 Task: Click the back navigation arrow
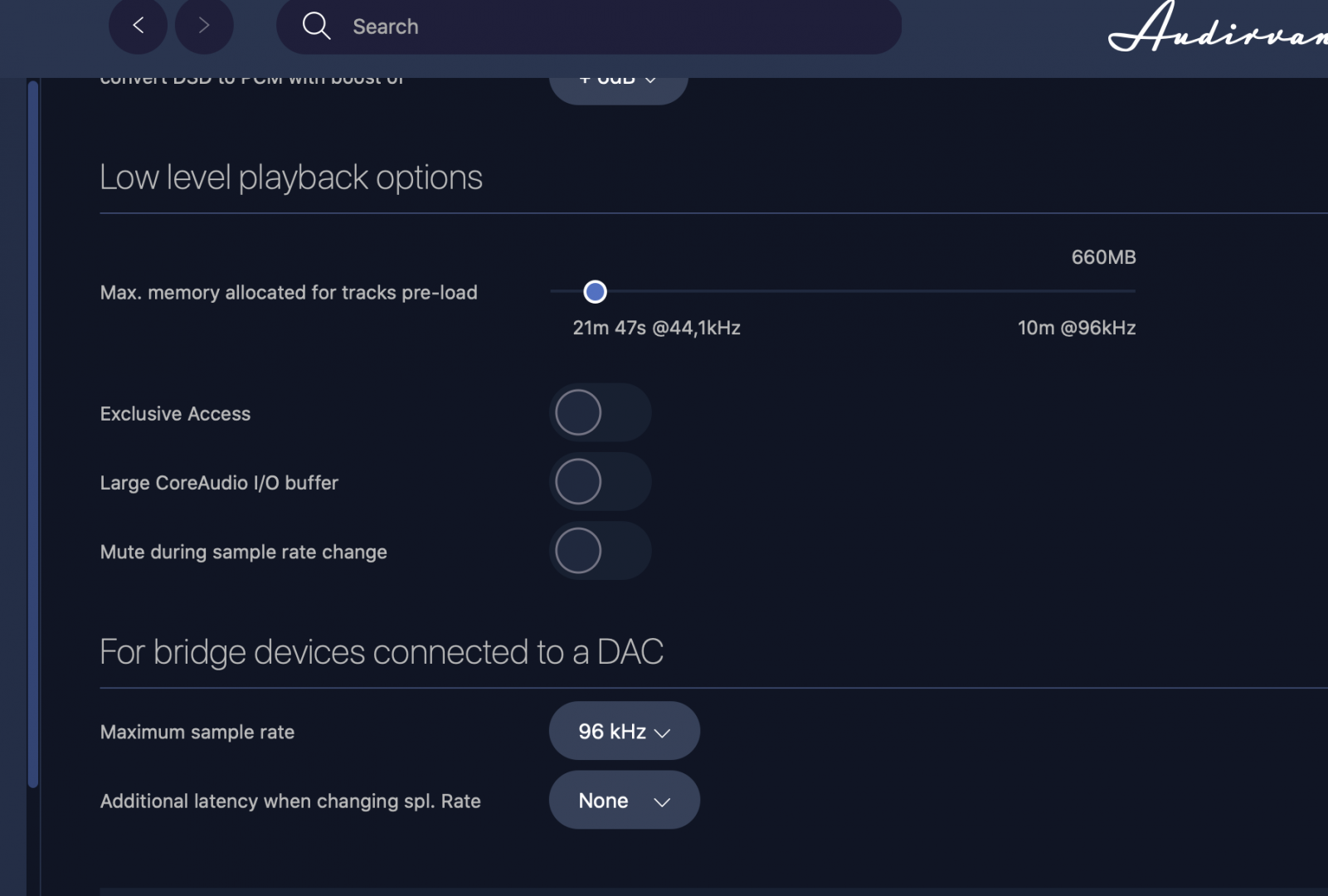[138, 26]
